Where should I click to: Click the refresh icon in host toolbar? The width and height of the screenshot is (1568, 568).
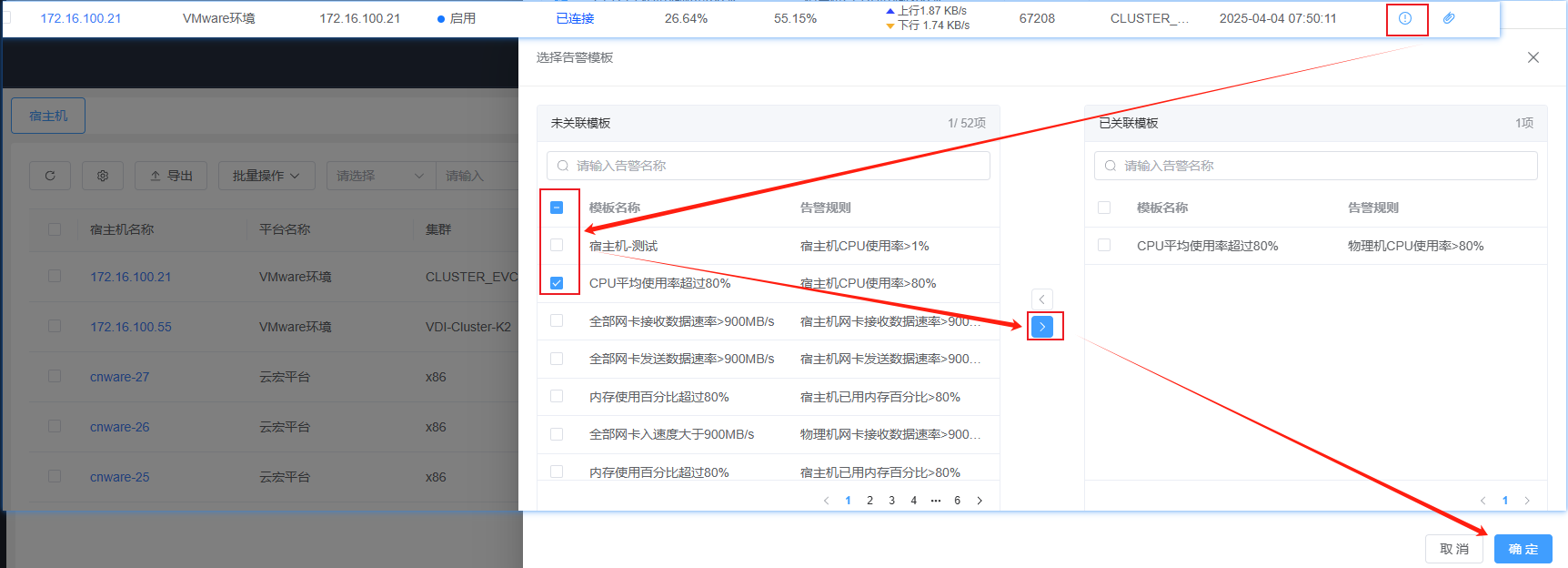pos(50,176)
